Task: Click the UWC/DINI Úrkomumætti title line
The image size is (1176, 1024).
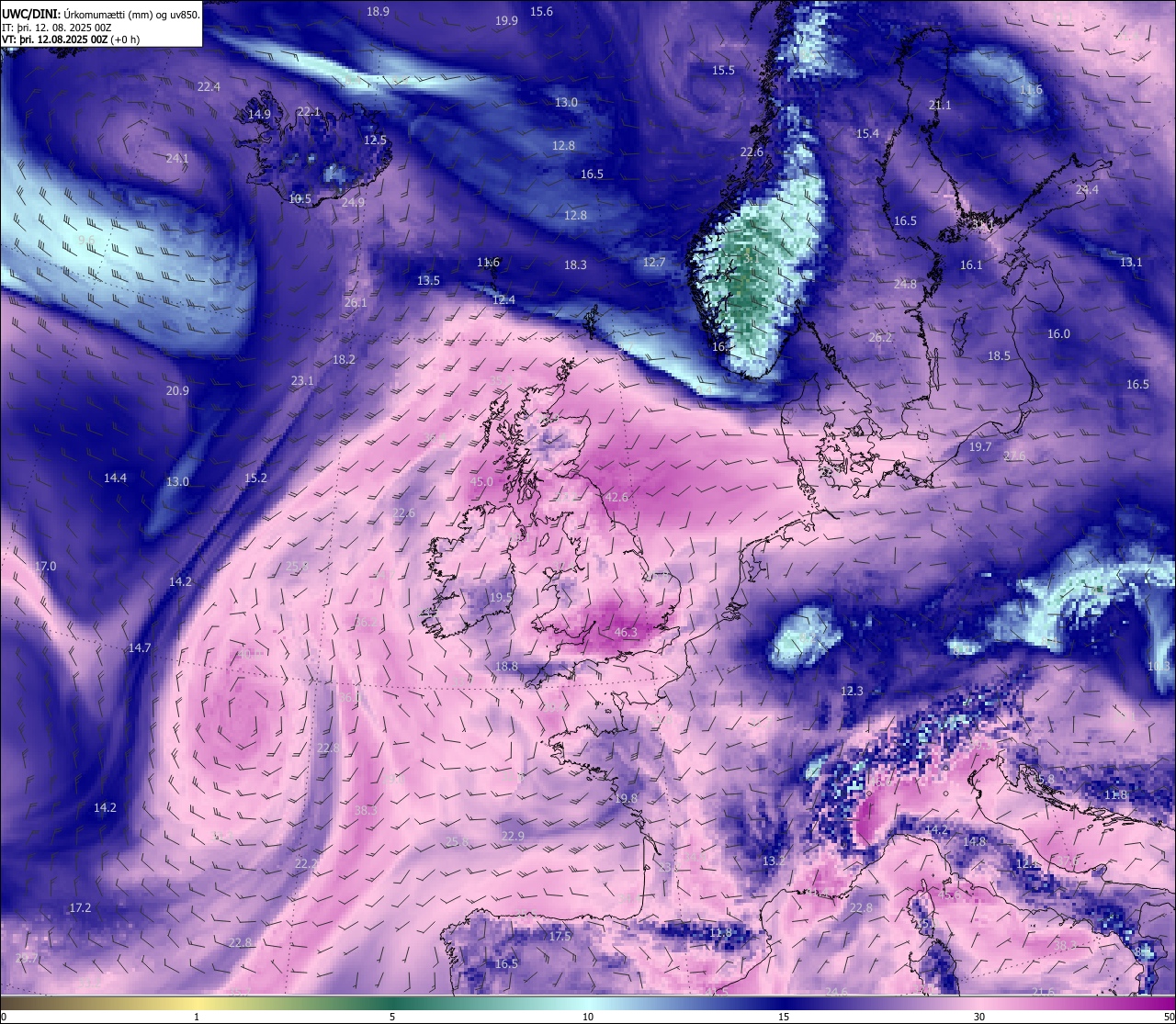Action: [101, 14]
